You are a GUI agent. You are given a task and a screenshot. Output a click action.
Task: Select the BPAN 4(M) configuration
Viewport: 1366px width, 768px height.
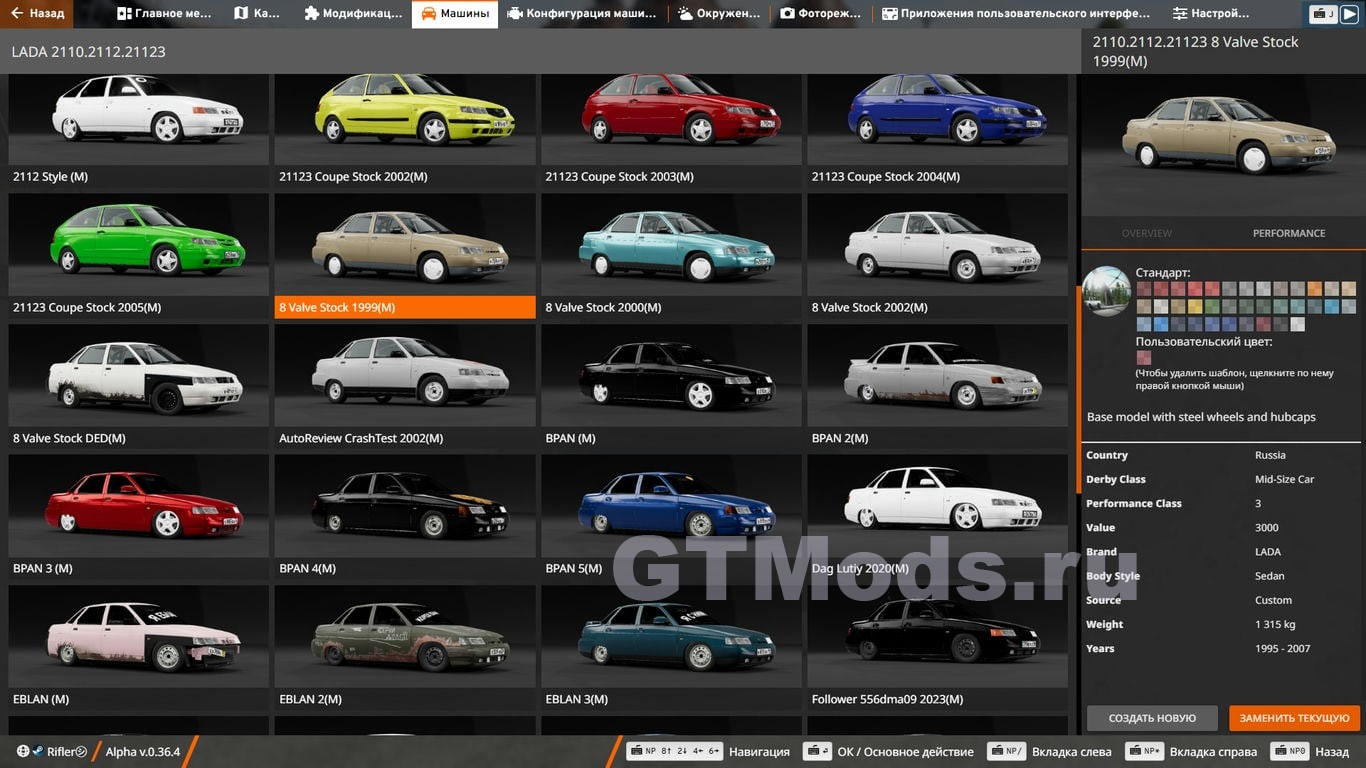[x=405, y=517]
